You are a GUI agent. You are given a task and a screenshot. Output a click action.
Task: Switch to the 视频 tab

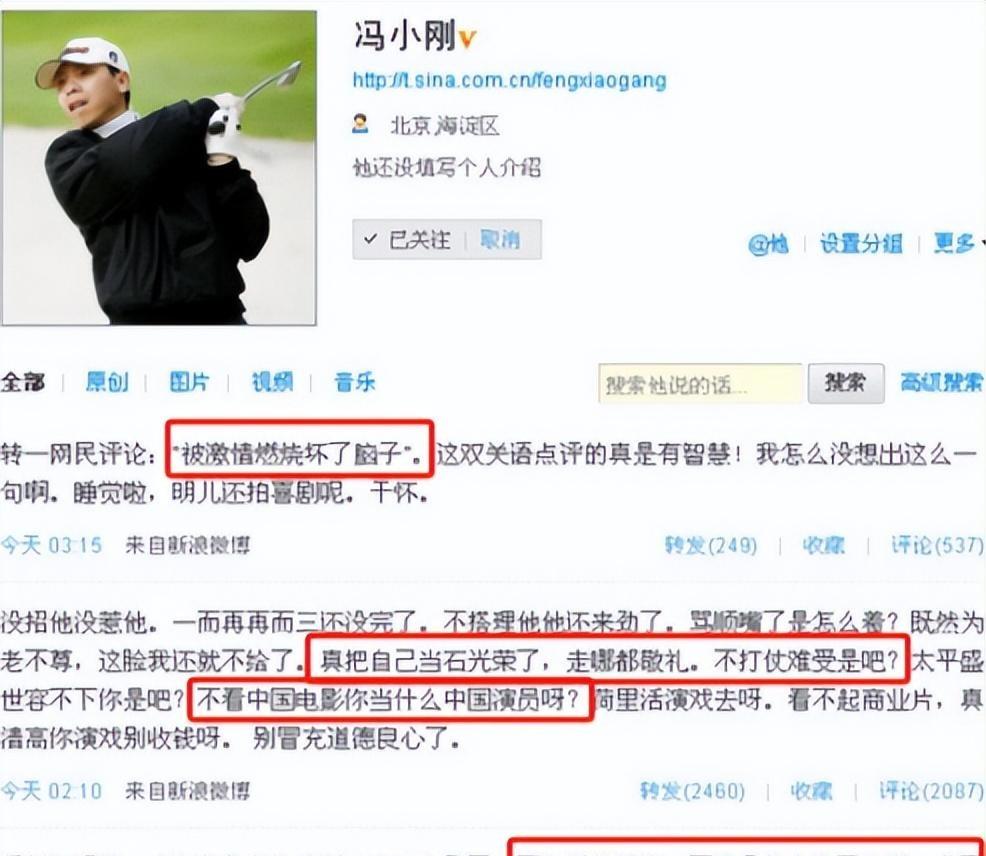(272, 382)
